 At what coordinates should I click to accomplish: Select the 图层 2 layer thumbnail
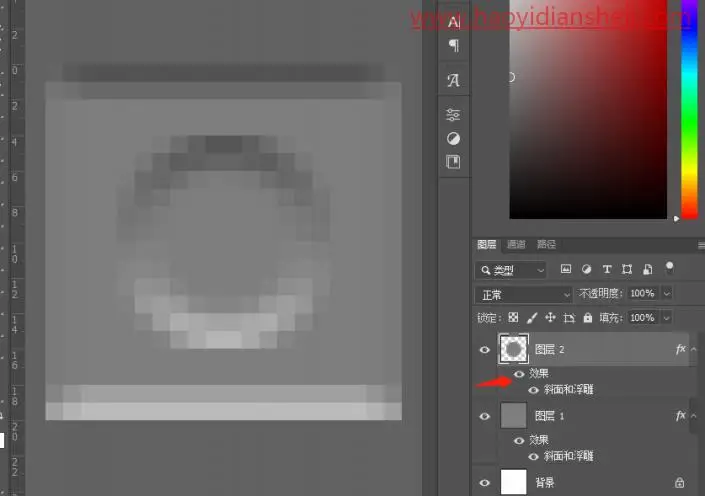(513, 349)
